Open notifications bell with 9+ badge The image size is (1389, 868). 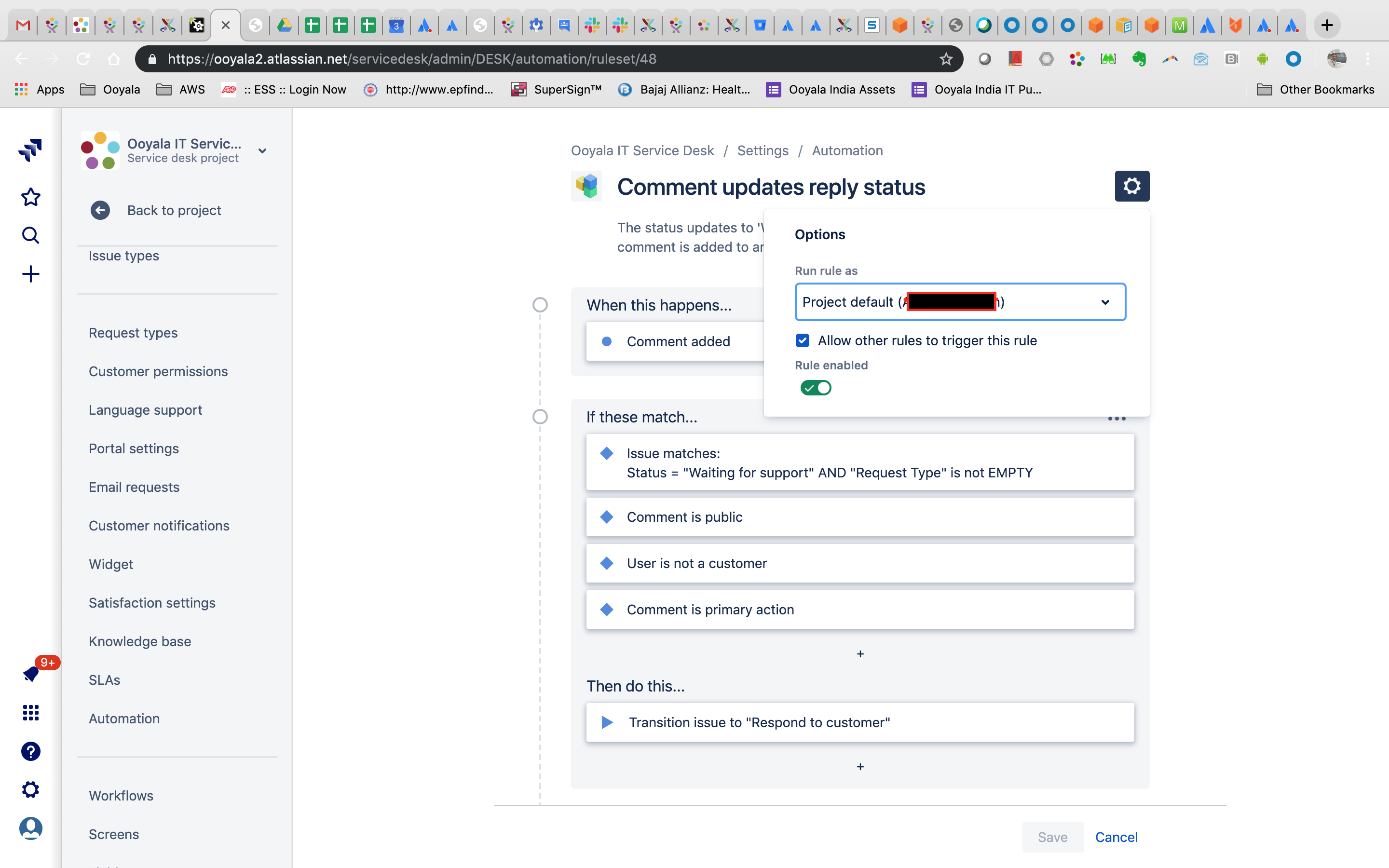tap(31, 673)
